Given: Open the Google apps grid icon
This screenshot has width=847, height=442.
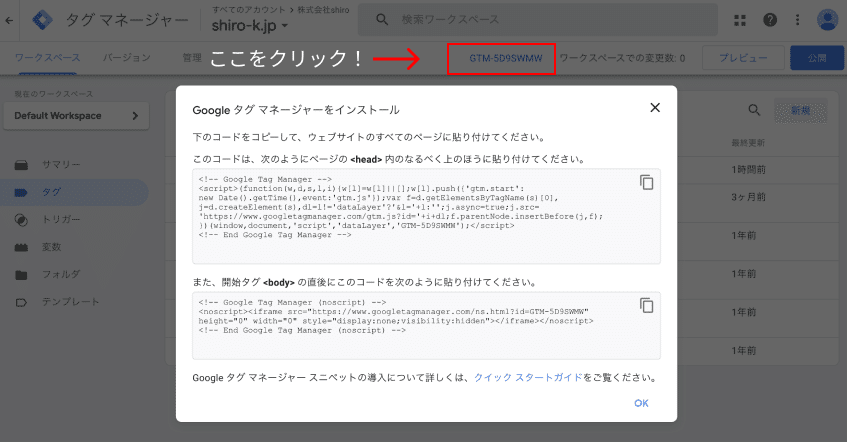Looking at the screenshot, I should point(740,20).
